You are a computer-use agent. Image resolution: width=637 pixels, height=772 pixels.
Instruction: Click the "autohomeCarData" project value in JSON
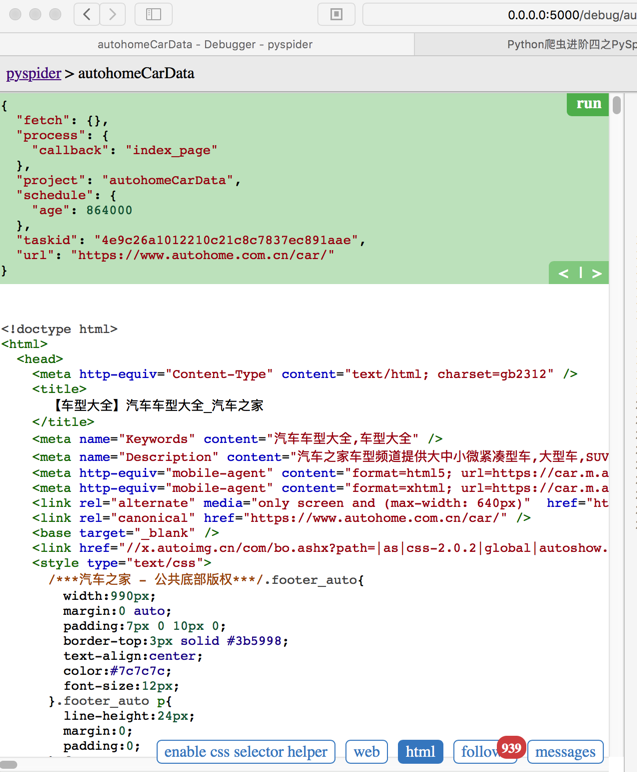pos(167,180)
